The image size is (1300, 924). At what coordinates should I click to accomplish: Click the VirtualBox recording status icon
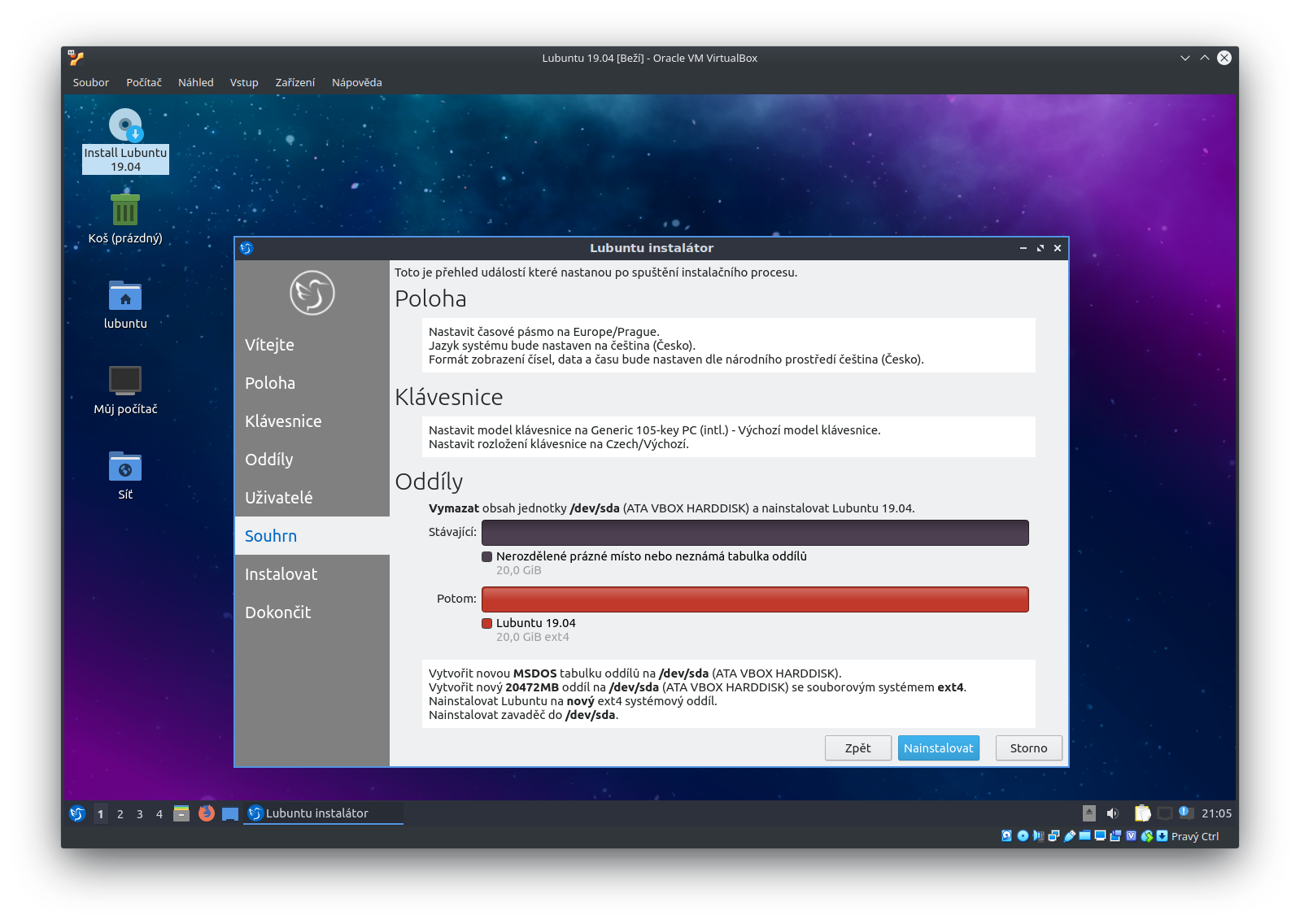tap(1115, 836)
